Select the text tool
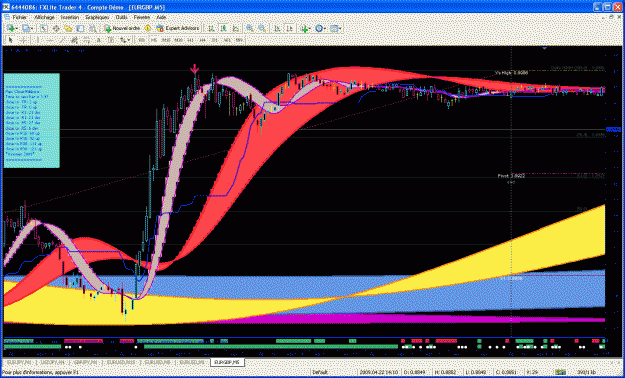This screenshot has width=625, height=378. (x=99, y=40)
